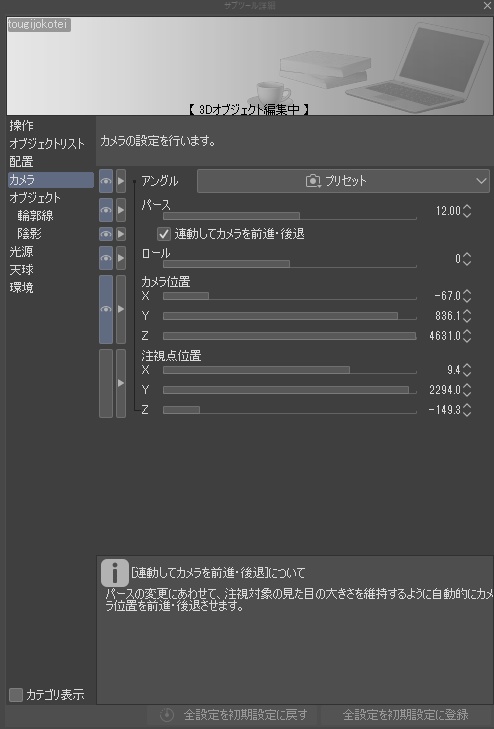The width and height of the screenshot is (494, 729).
Task: Click the 注視点位置 Z slider
Action: pyautogui.click(x=290, y=410)
